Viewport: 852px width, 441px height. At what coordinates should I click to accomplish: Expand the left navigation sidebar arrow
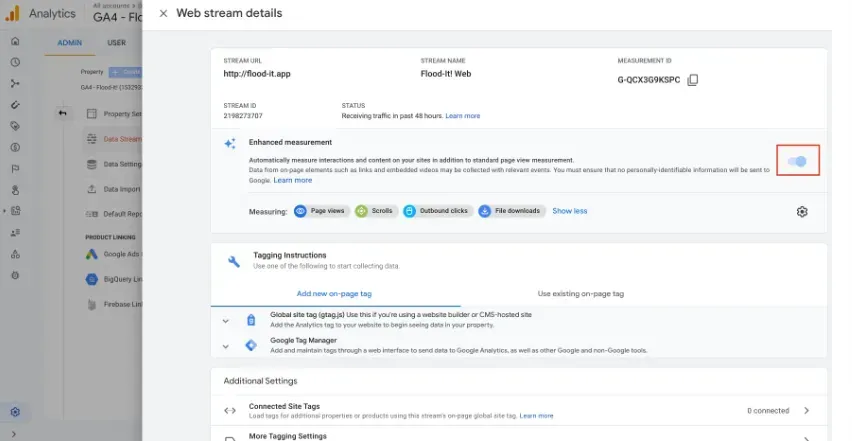tap(14, 434)
